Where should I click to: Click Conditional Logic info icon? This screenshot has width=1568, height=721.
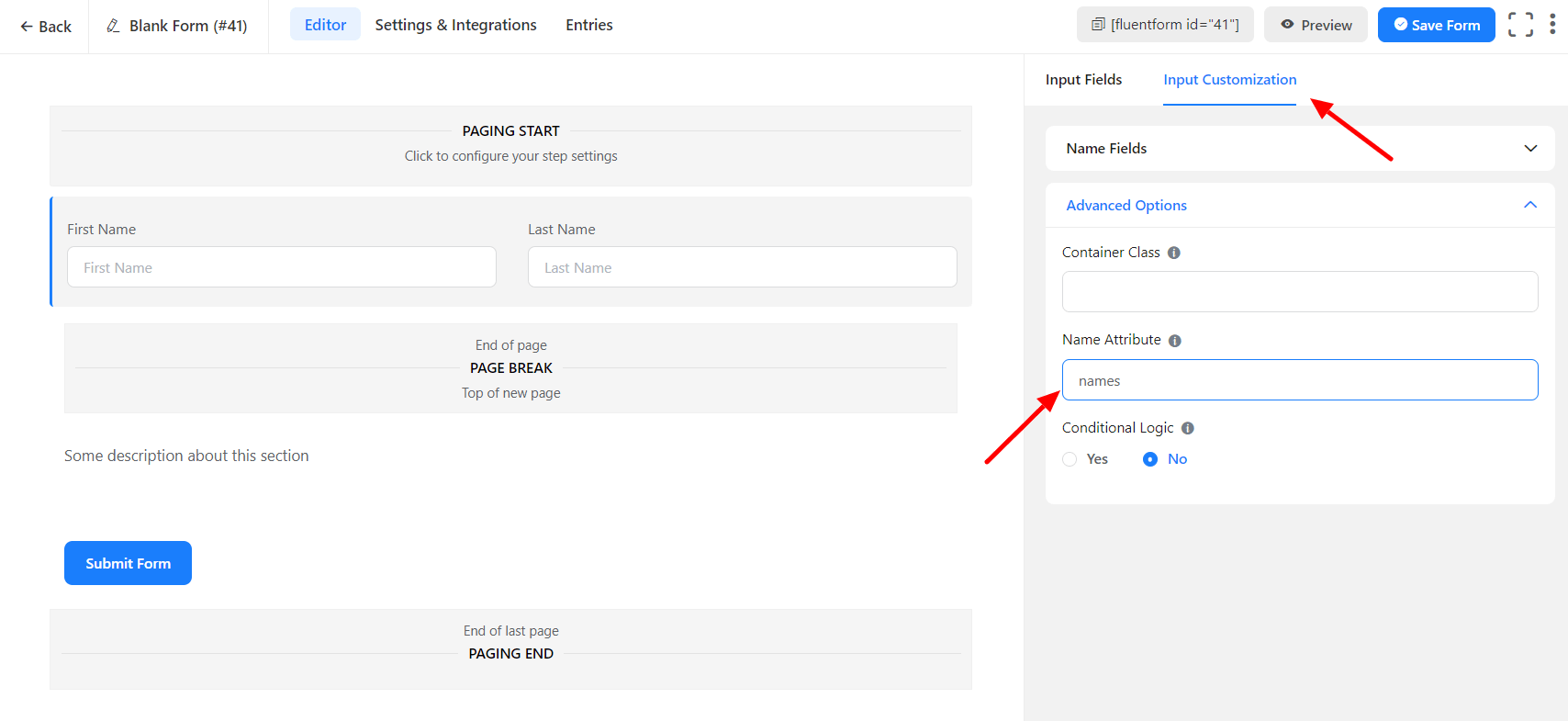[x=1187, y=428]
